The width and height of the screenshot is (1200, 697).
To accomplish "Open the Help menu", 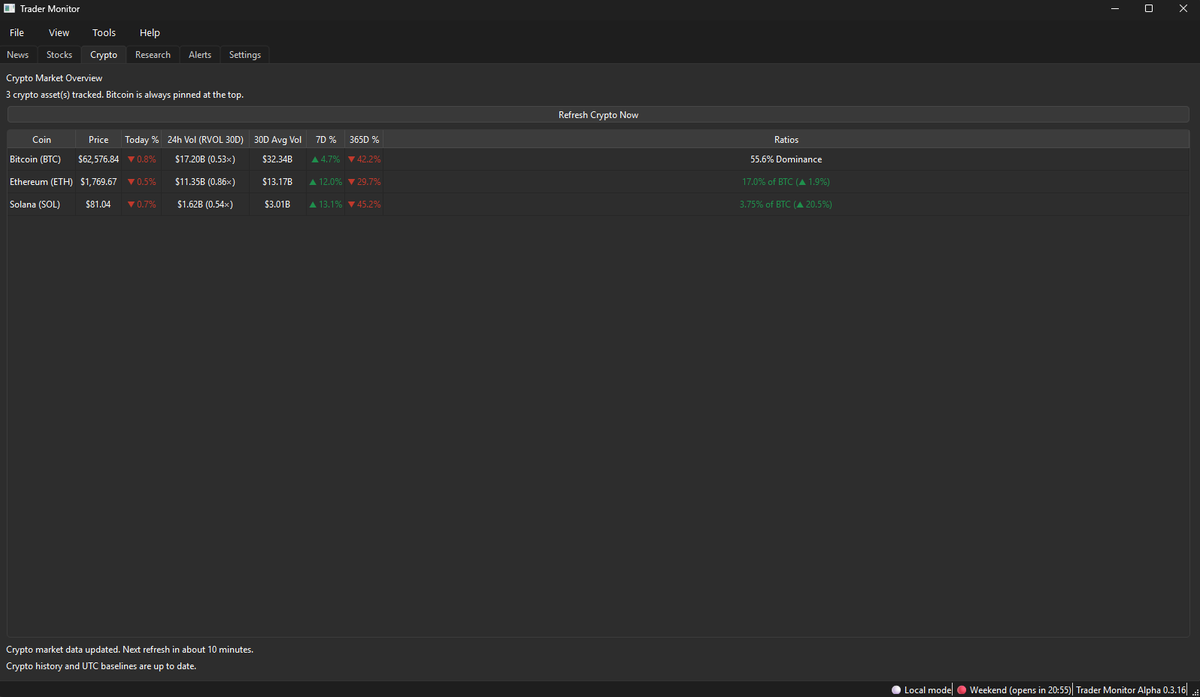I will (150, 33).
